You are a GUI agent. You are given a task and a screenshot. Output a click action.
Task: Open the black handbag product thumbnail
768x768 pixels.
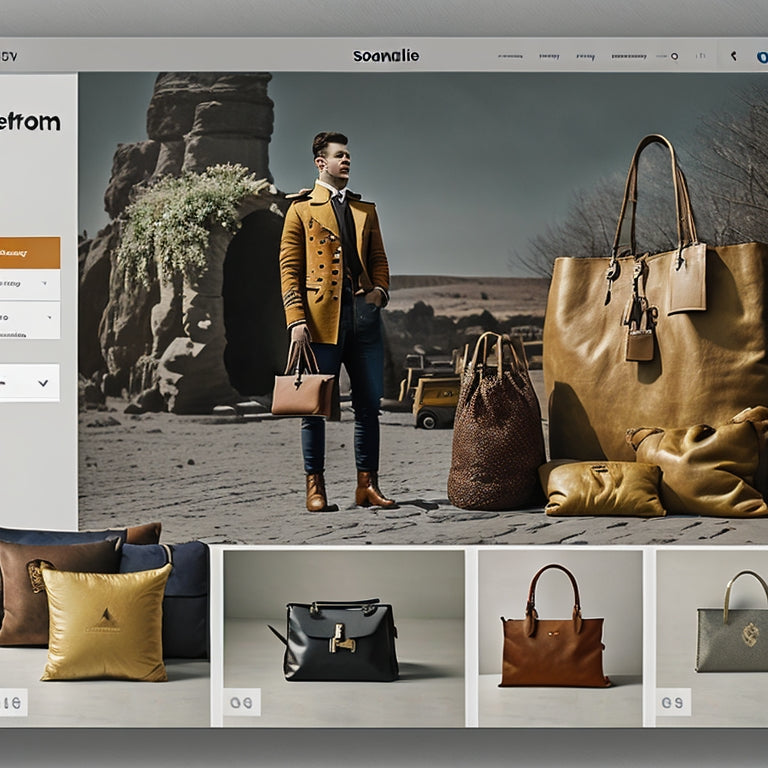point(340,640)
